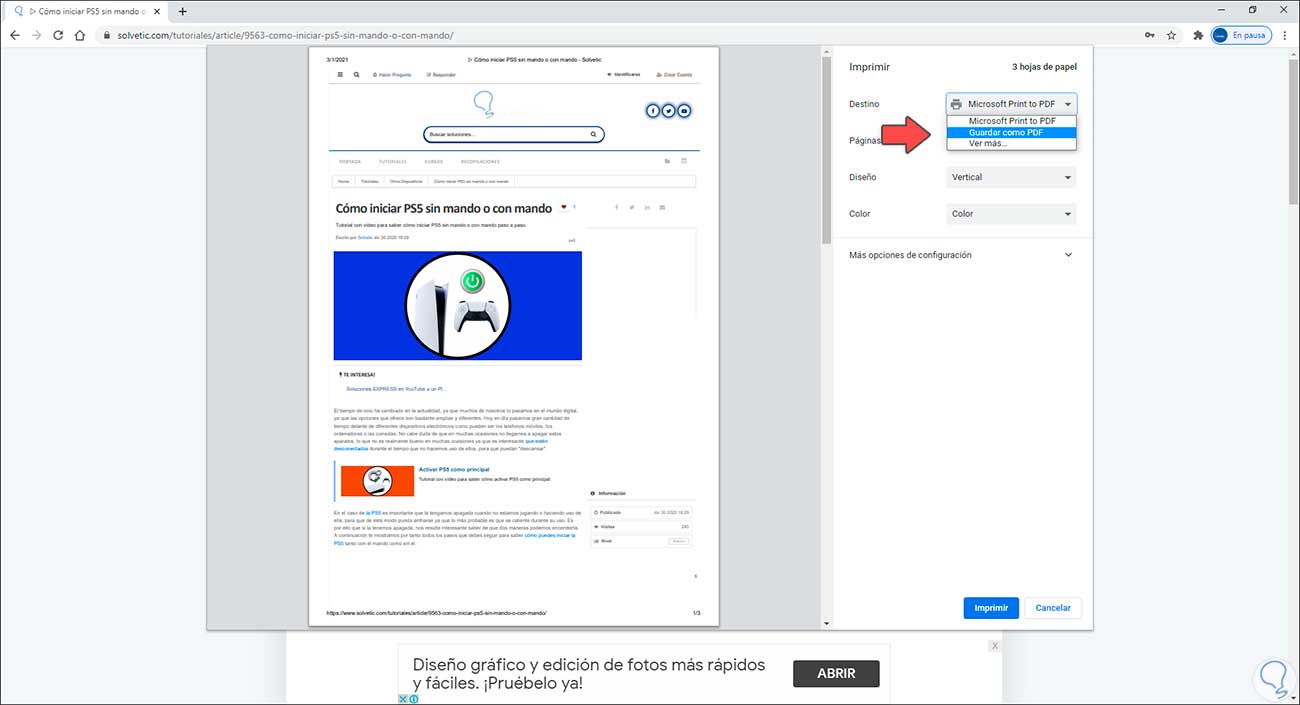The height and width of the screenshot is (705, 1300).
Task: Restore down the Chrome window
Action: click(1253, 10)
